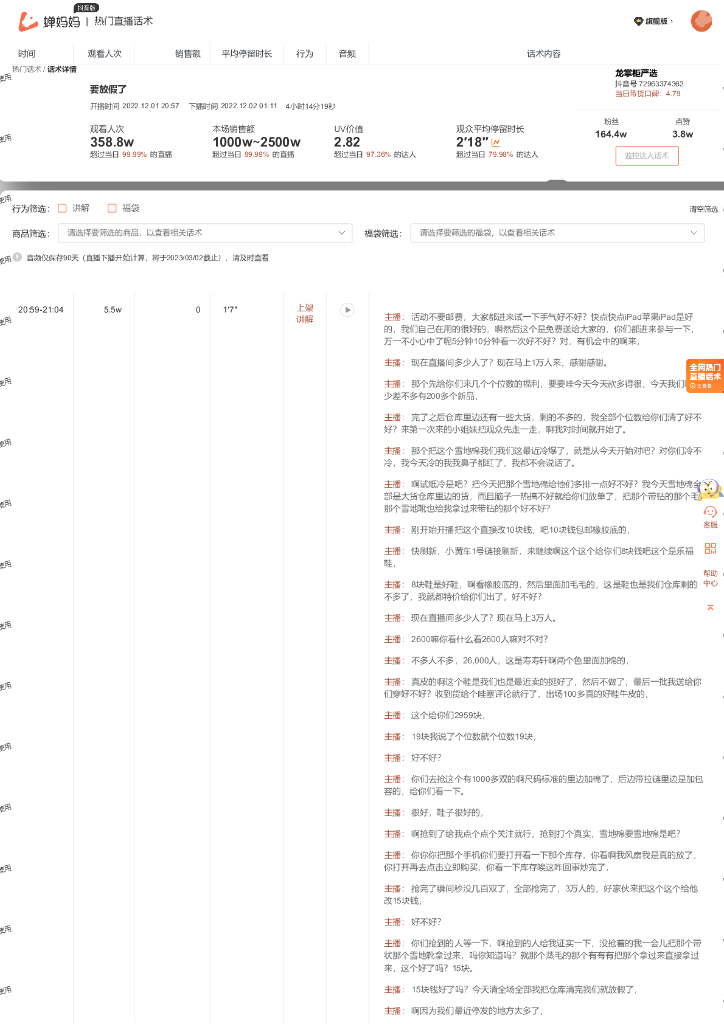Click the cartoon mascot assistant icon

pos(709,488)
